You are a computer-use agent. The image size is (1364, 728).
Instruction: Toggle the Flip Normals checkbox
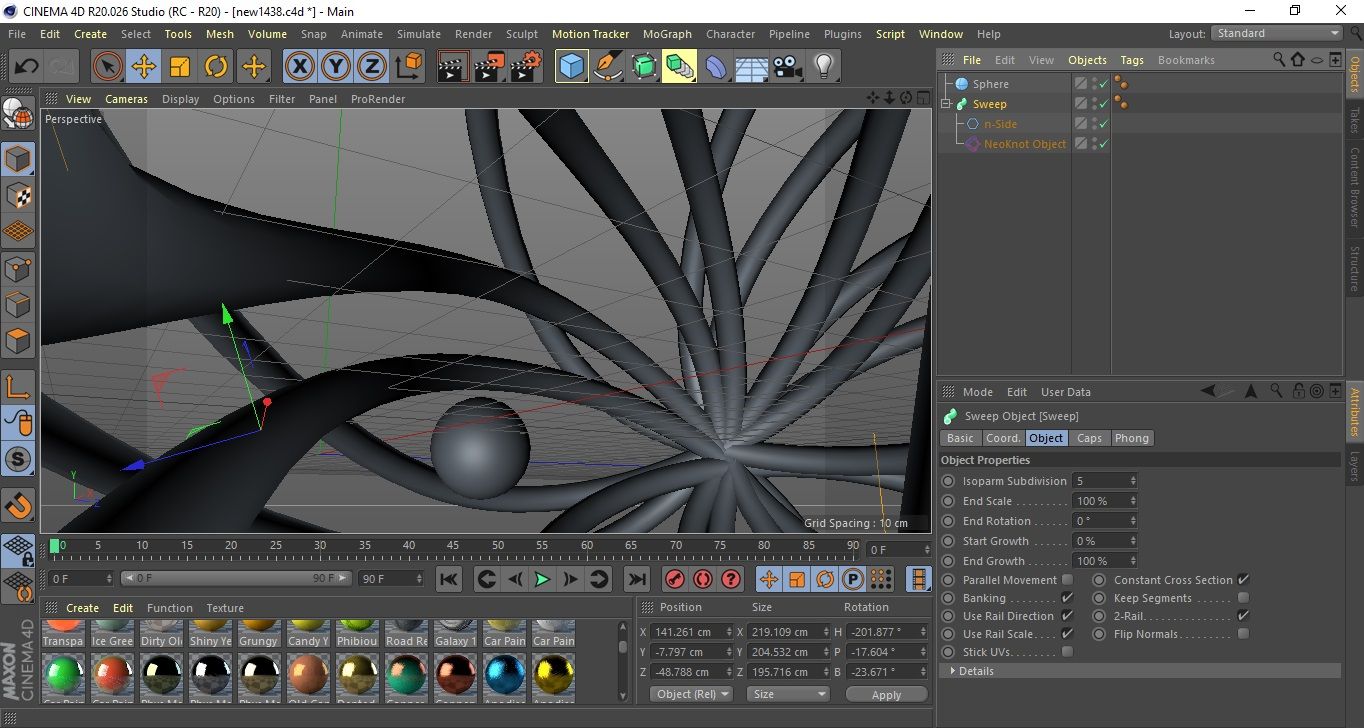(1243, 634)
